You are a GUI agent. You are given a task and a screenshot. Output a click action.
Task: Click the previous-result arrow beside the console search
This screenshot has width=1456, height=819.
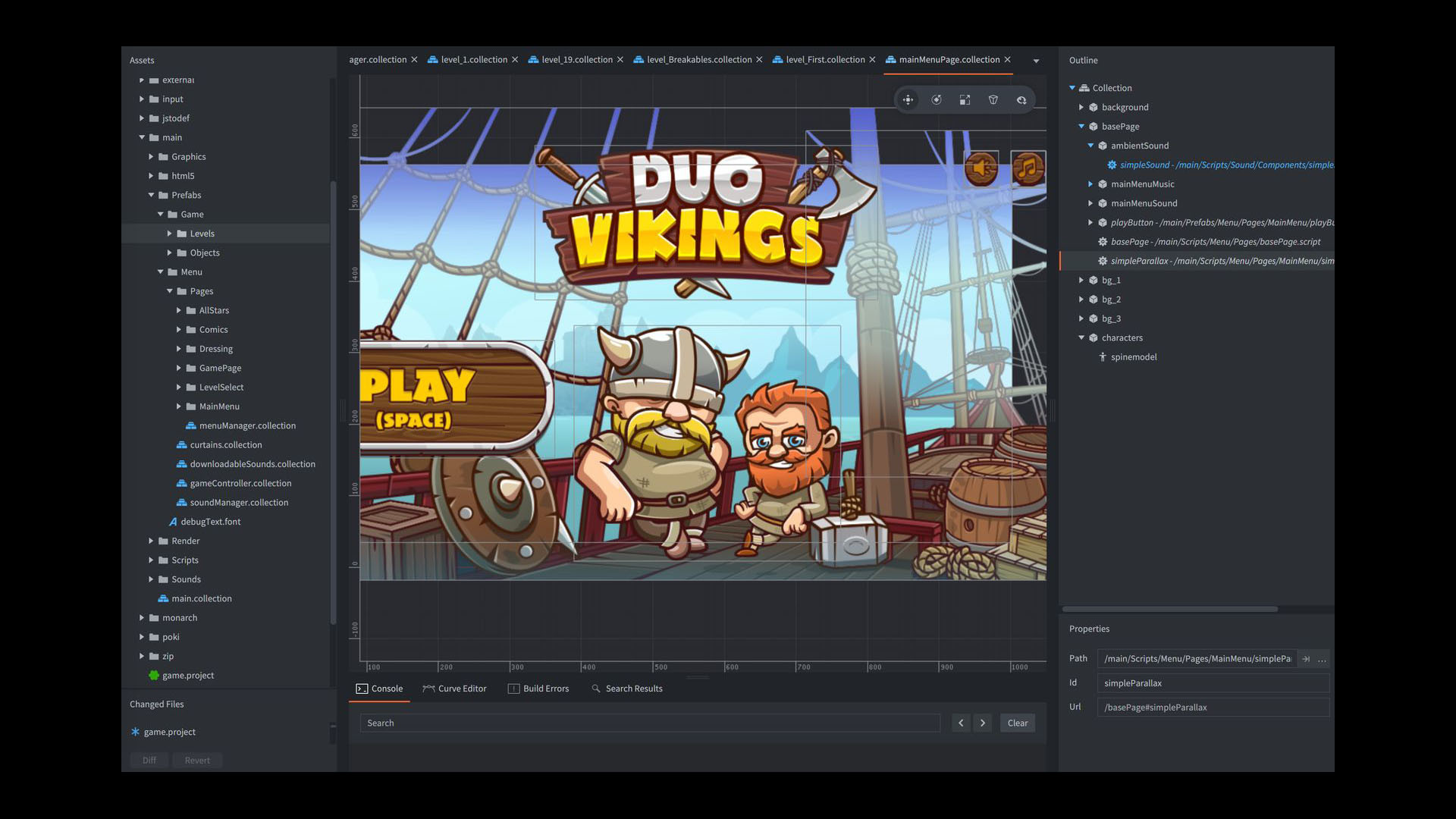[961, 723]
